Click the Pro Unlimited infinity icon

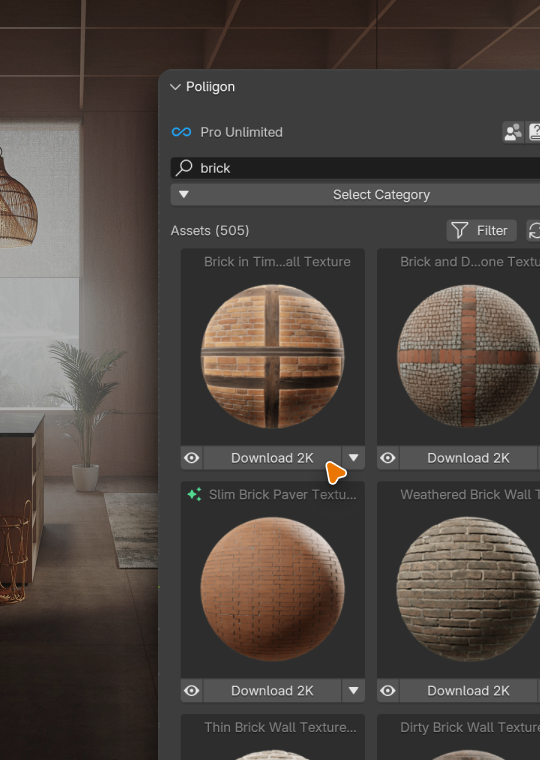(x=181, y=132)
